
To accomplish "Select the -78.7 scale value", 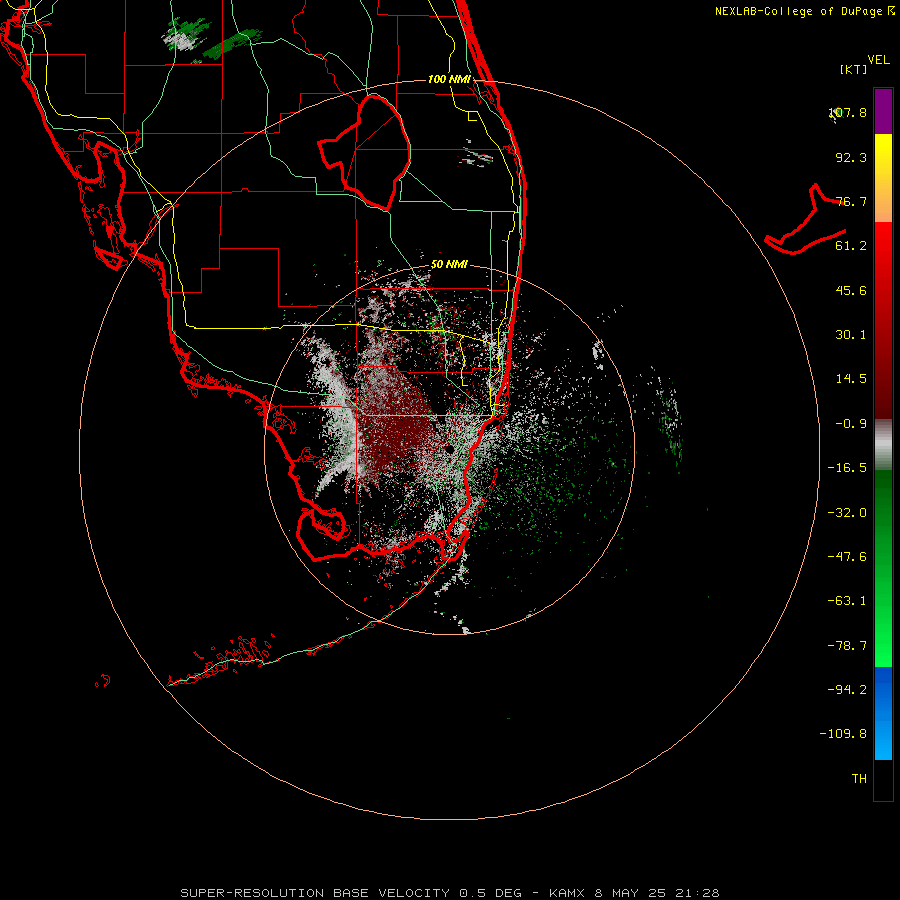I will click(847, 646).
